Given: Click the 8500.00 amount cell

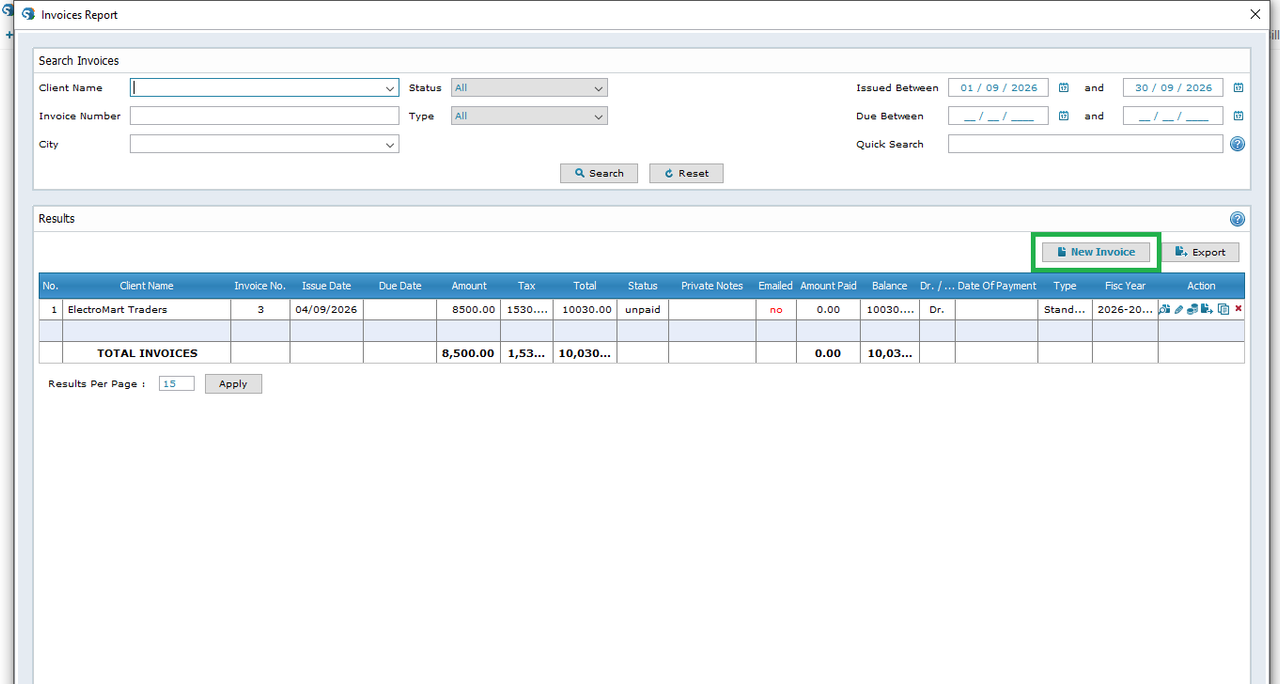Looking at the screenshot, I should pyautogui.click(x=469, y=310).
